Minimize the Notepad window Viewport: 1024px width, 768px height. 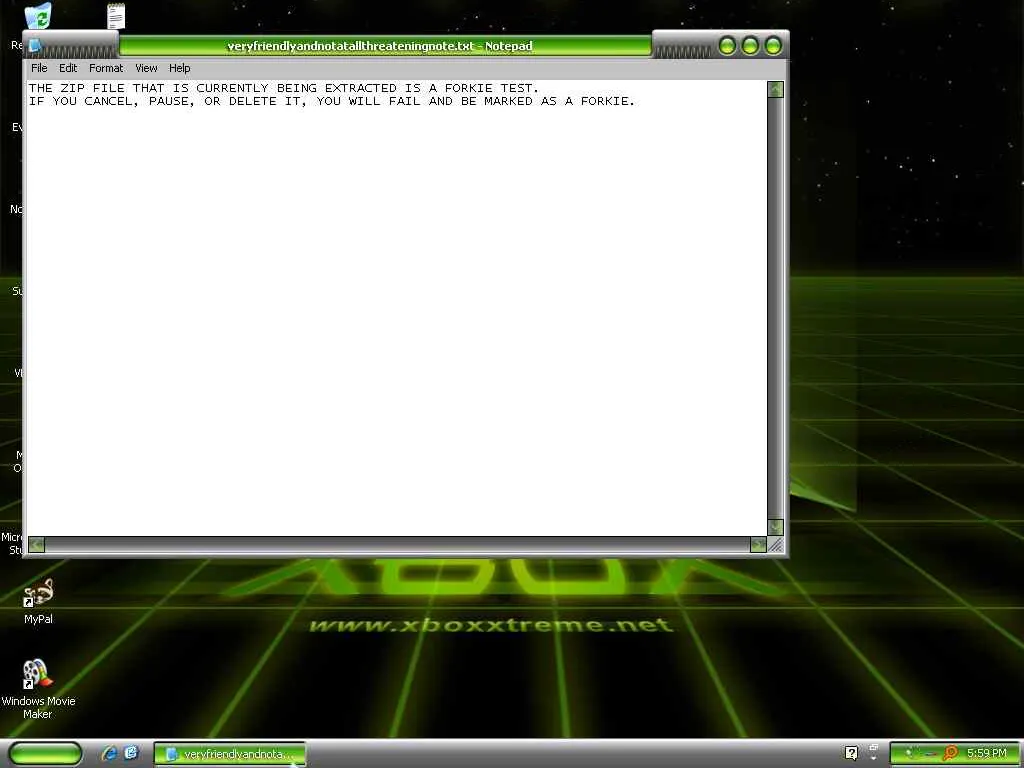coord(727,46)
